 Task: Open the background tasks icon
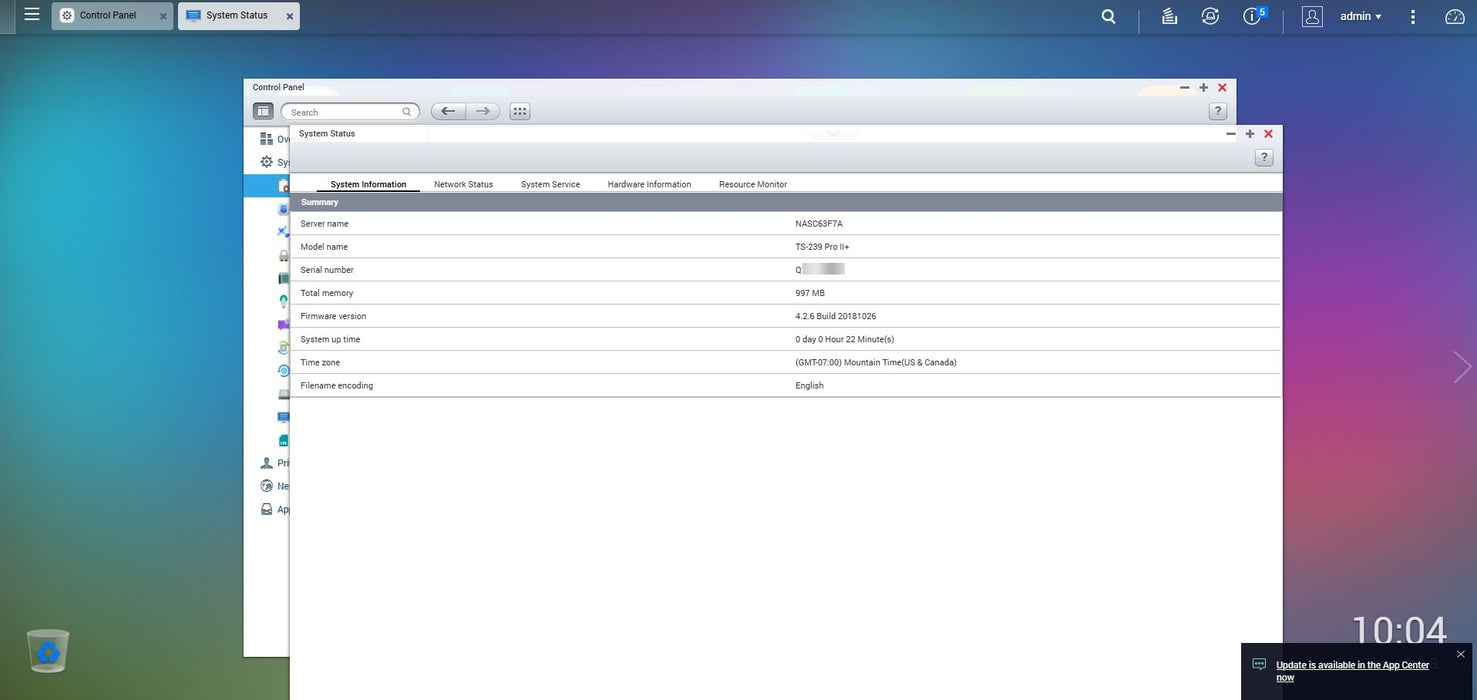click(1169, 16)
